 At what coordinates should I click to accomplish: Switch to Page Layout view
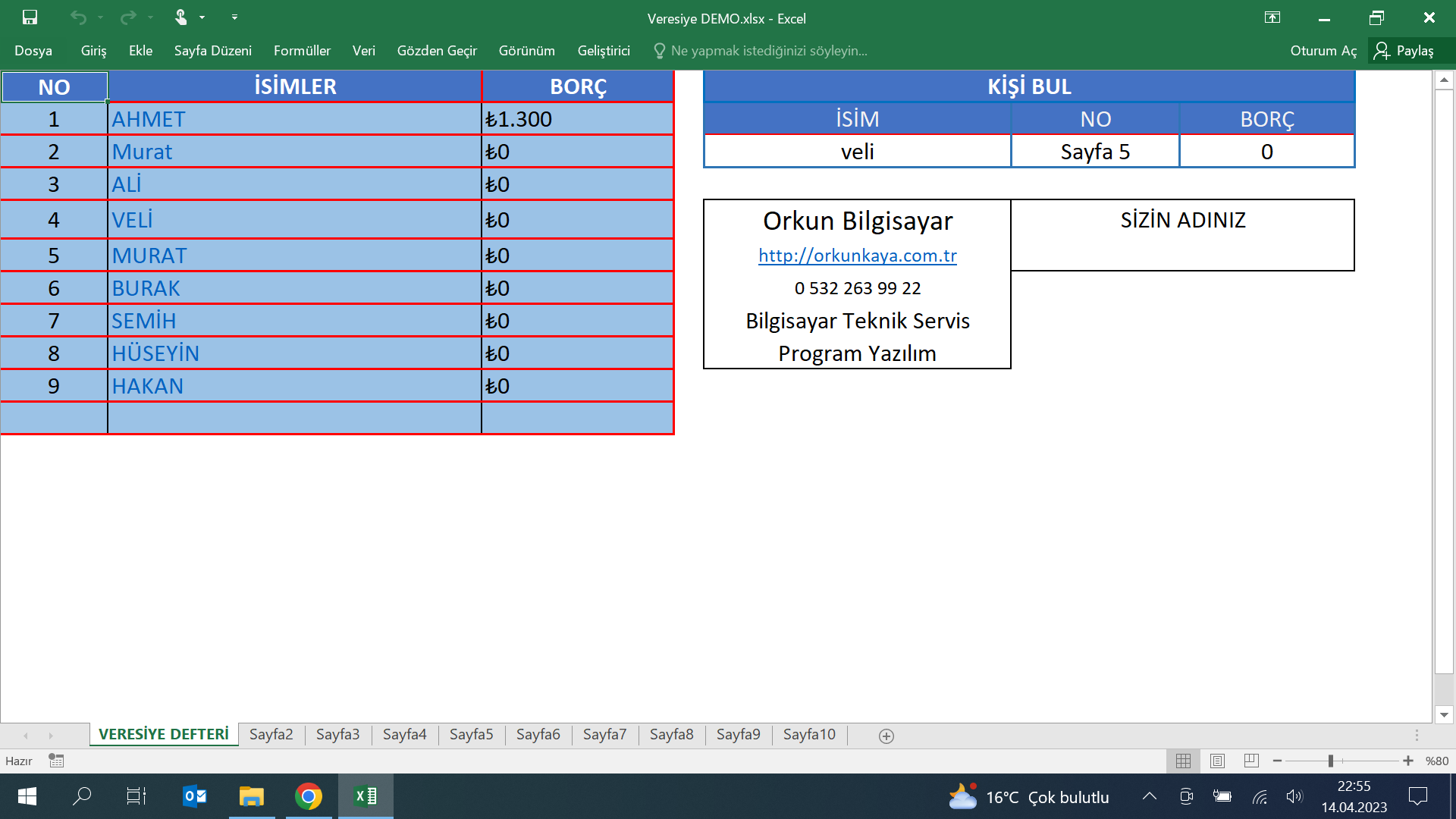[1217, 761]
